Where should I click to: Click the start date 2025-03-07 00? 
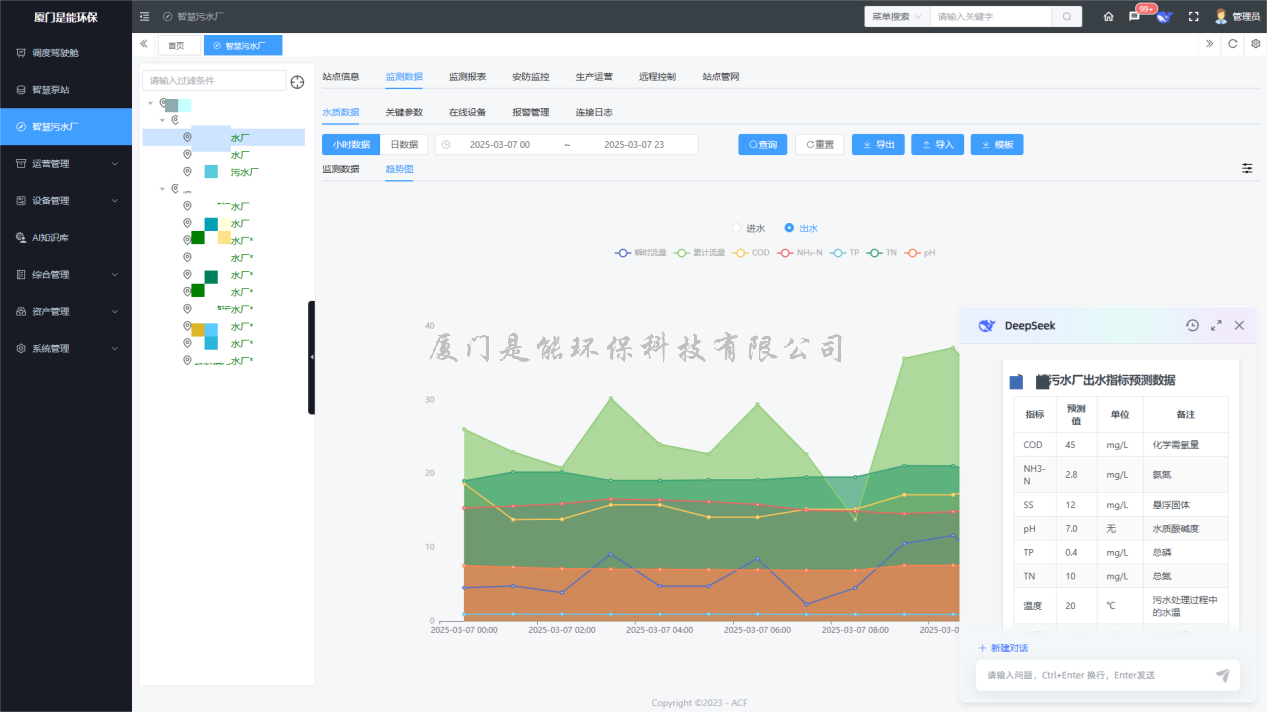click(x=499, y=145)
